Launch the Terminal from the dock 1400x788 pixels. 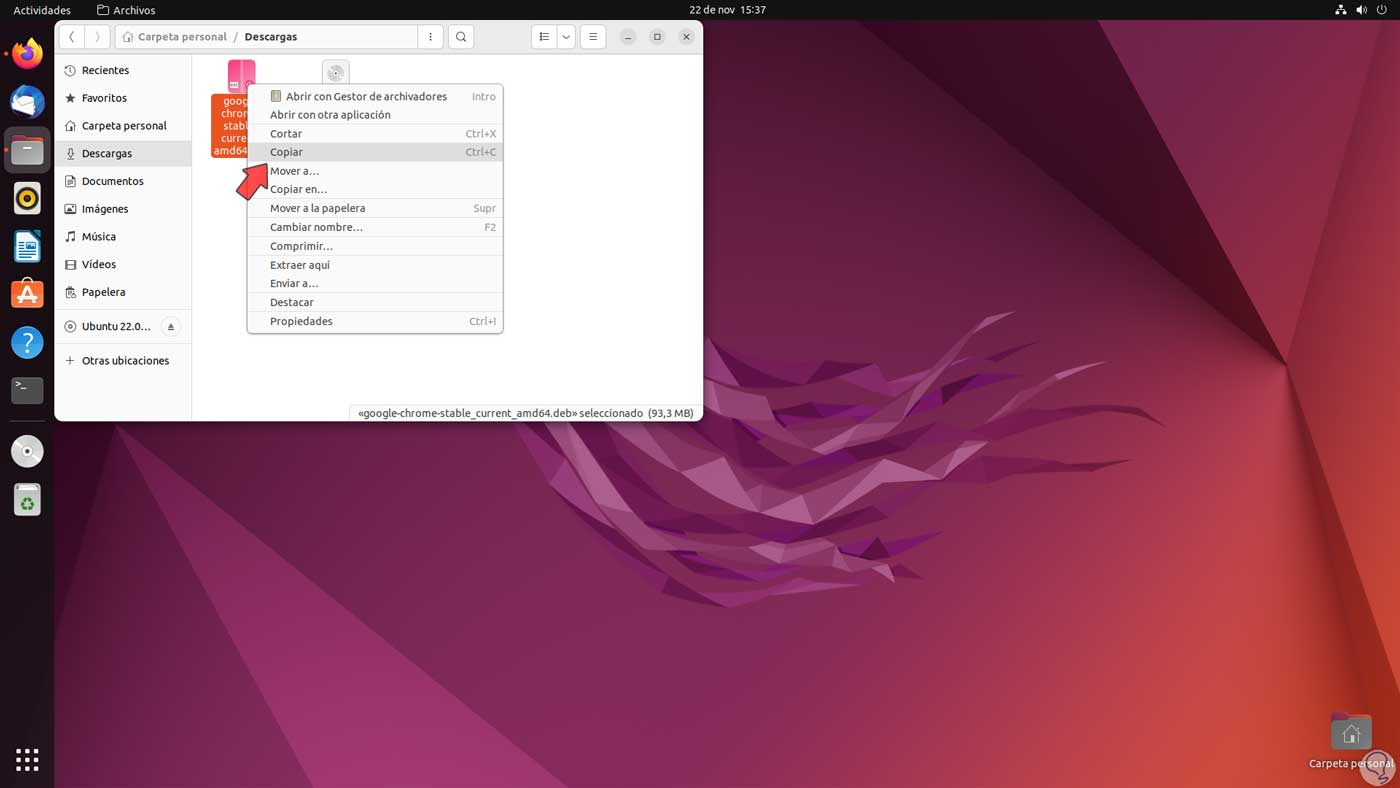pos(26,390)
